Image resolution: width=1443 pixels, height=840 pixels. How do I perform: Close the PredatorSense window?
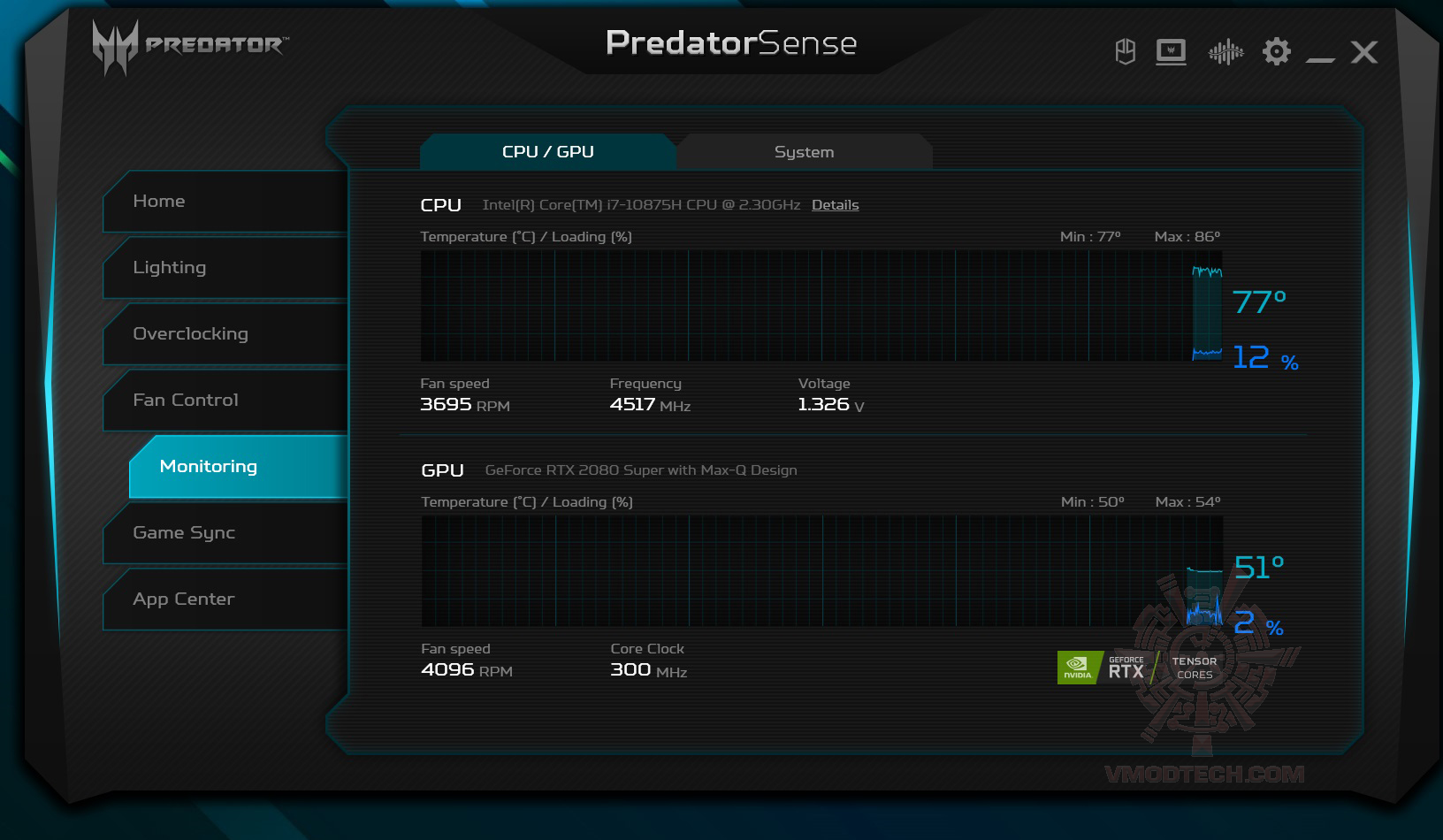(1364, 52)
